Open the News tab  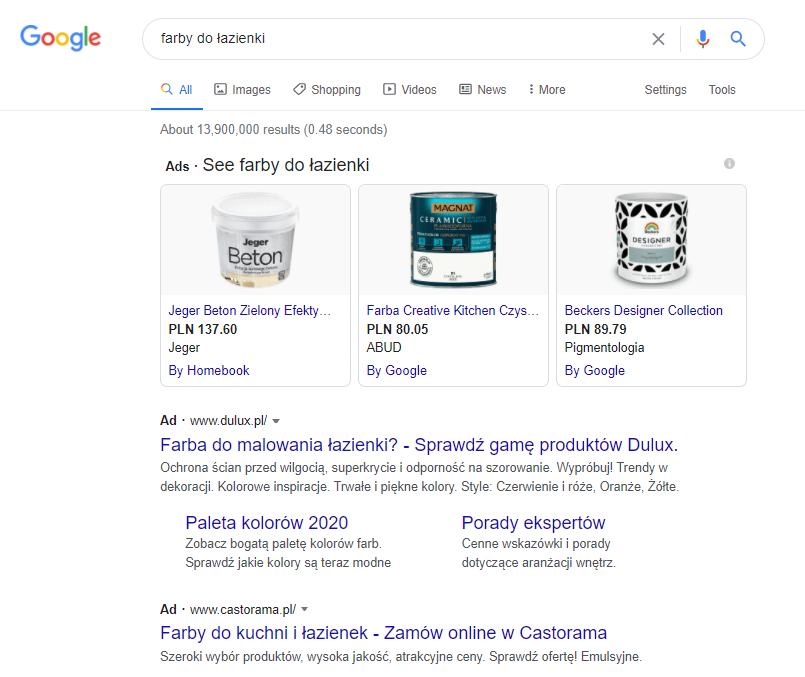point(482,90)
